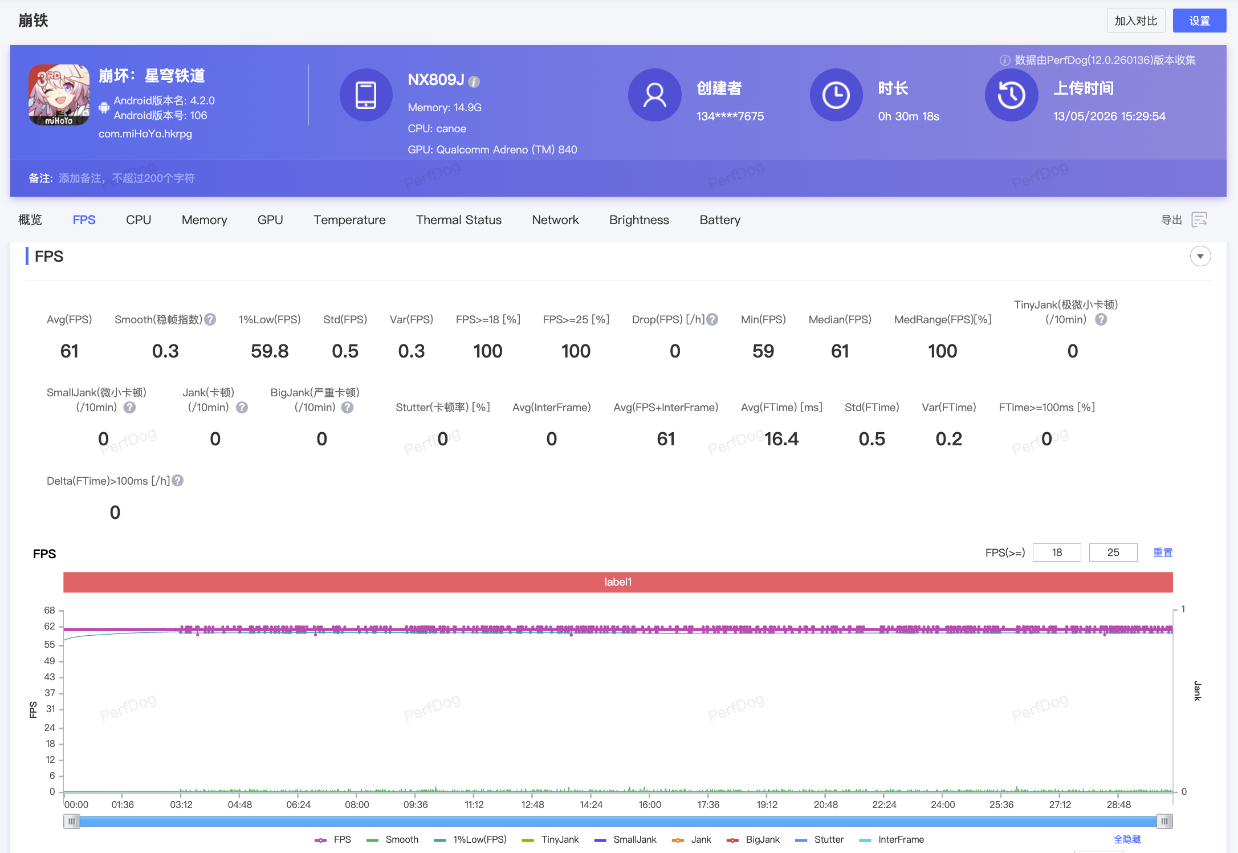Toggle the TinyJank legend series
The width and height of the screenshot is (1238, 853).
tap(551, 840)
